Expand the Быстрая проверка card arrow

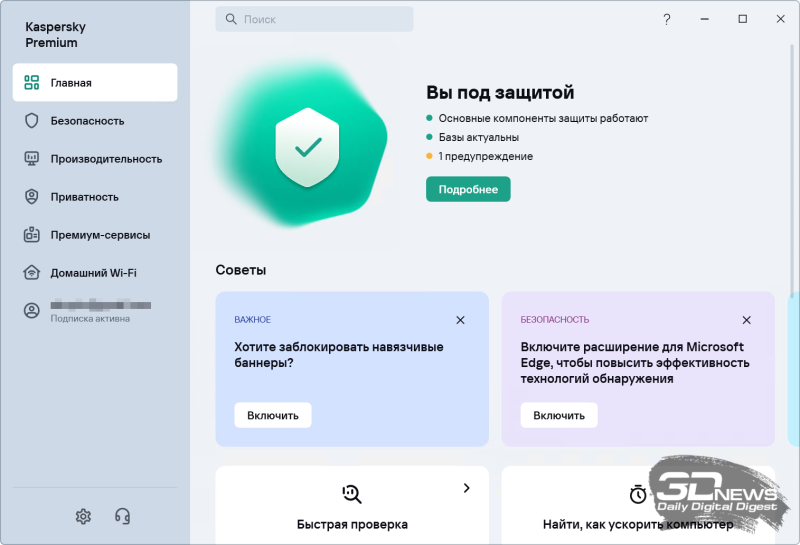click(x=466, y=488)
